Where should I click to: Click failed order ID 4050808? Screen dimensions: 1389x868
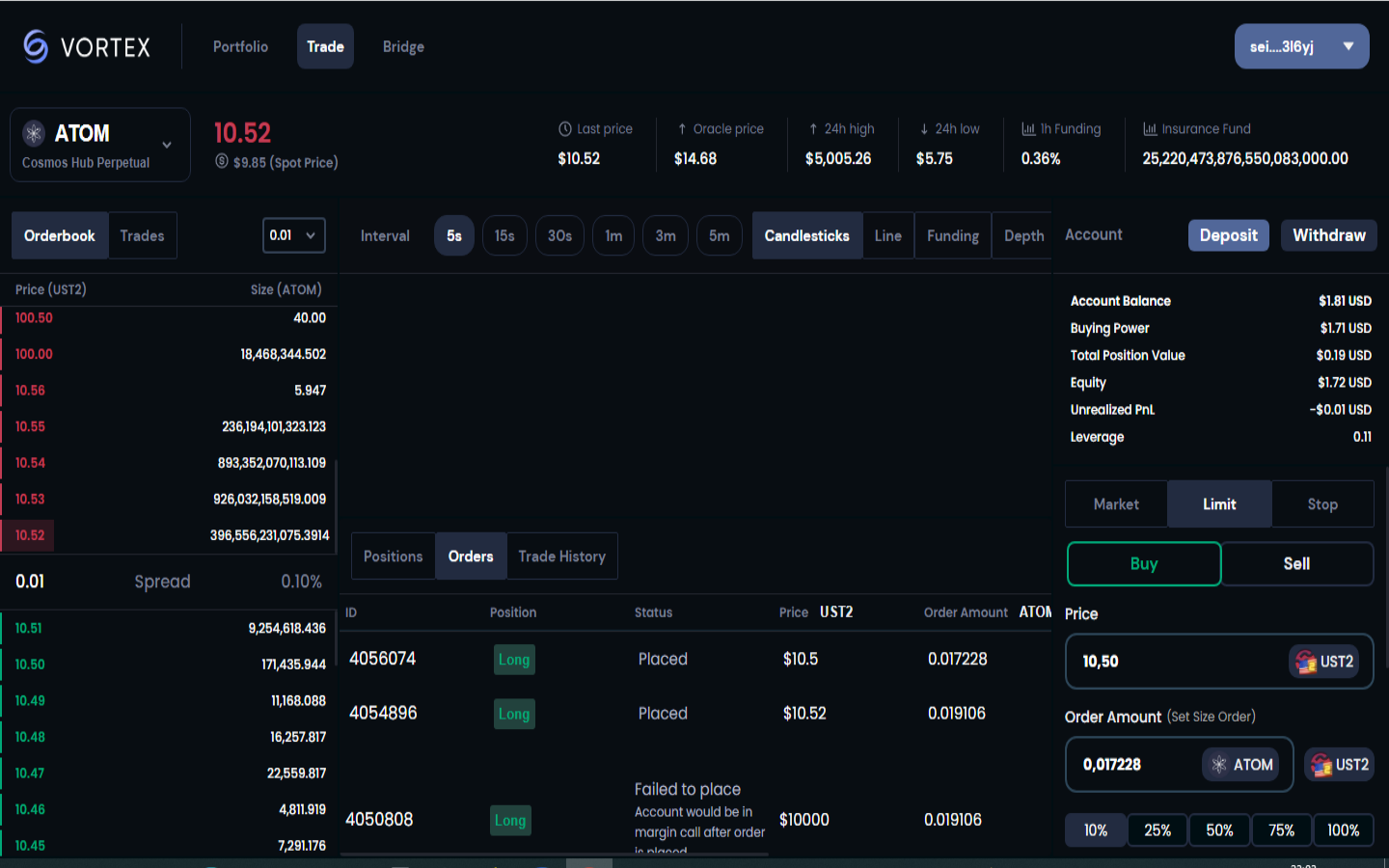pos(379,820)
